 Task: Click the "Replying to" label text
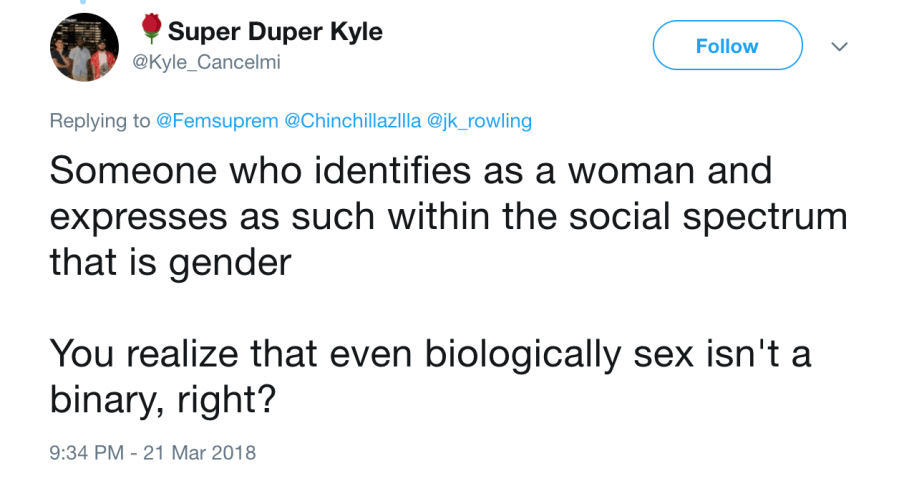pos(101,121)
